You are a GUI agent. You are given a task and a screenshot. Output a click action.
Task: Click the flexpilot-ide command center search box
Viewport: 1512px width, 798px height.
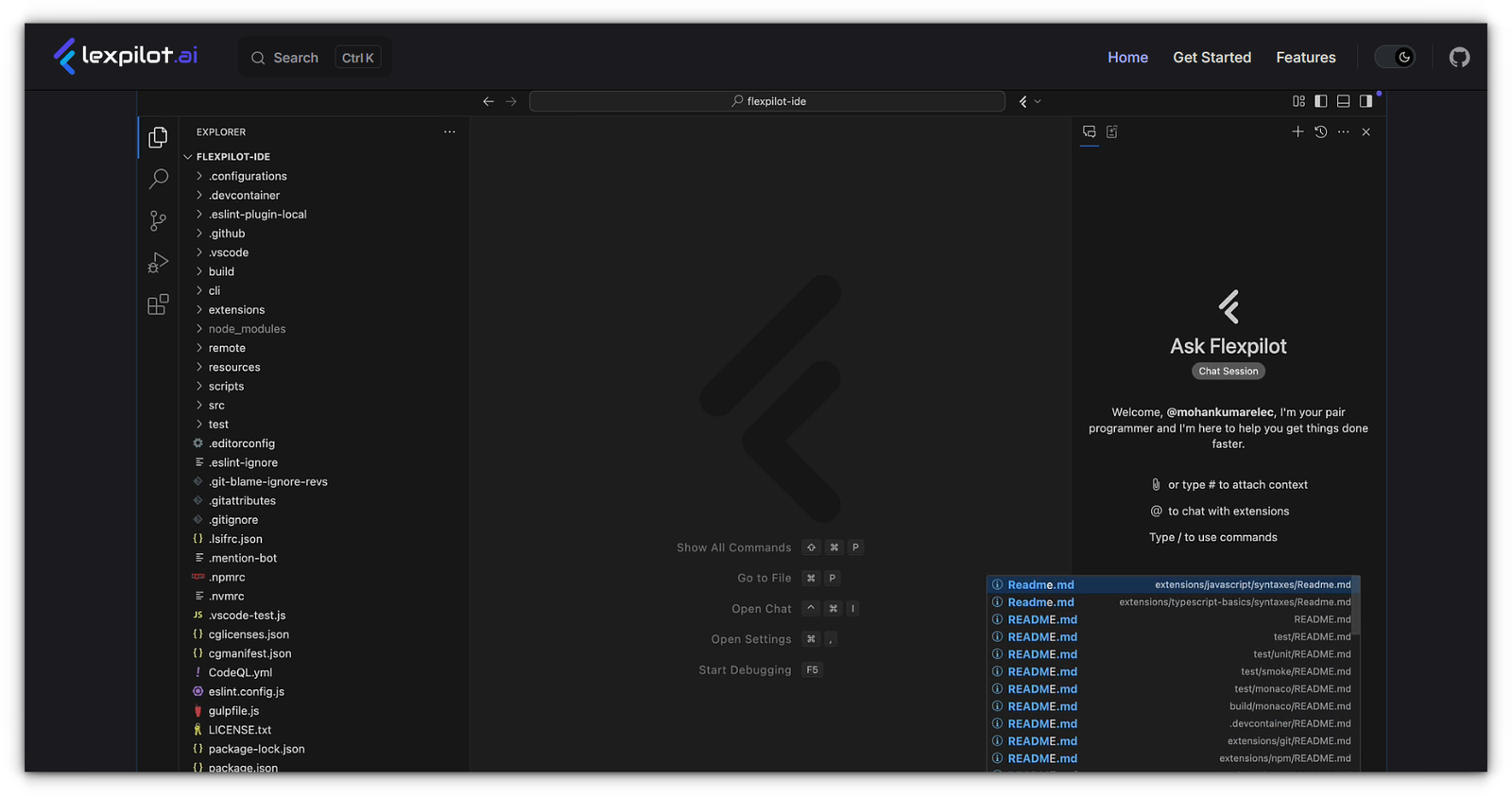[x=766, y=101]
